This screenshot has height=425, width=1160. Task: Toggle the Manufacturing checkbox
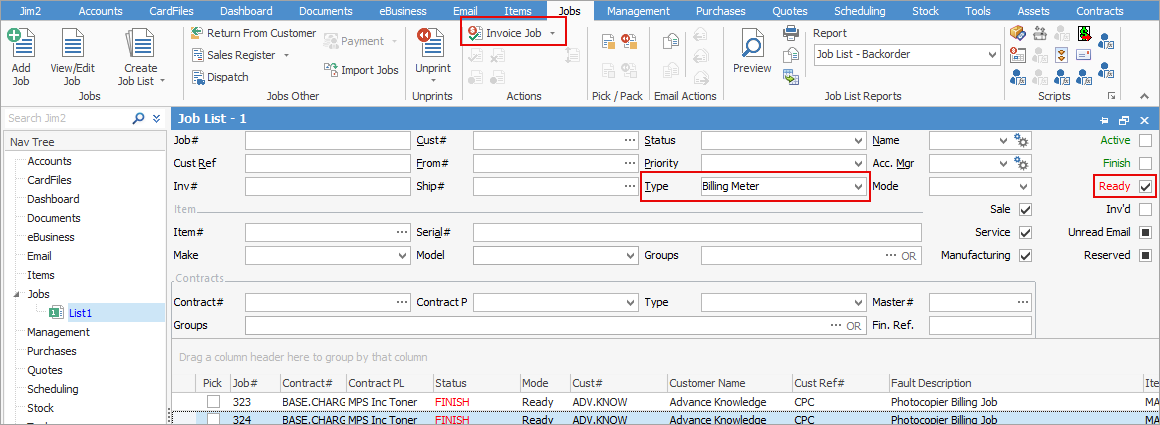click(x=1025, y=255)
